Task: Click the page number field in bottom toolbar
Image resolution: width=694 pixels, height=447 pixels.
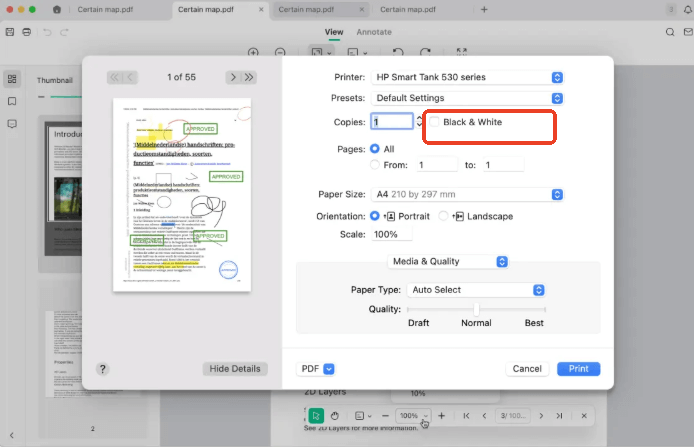Action: tap(513, 416)
